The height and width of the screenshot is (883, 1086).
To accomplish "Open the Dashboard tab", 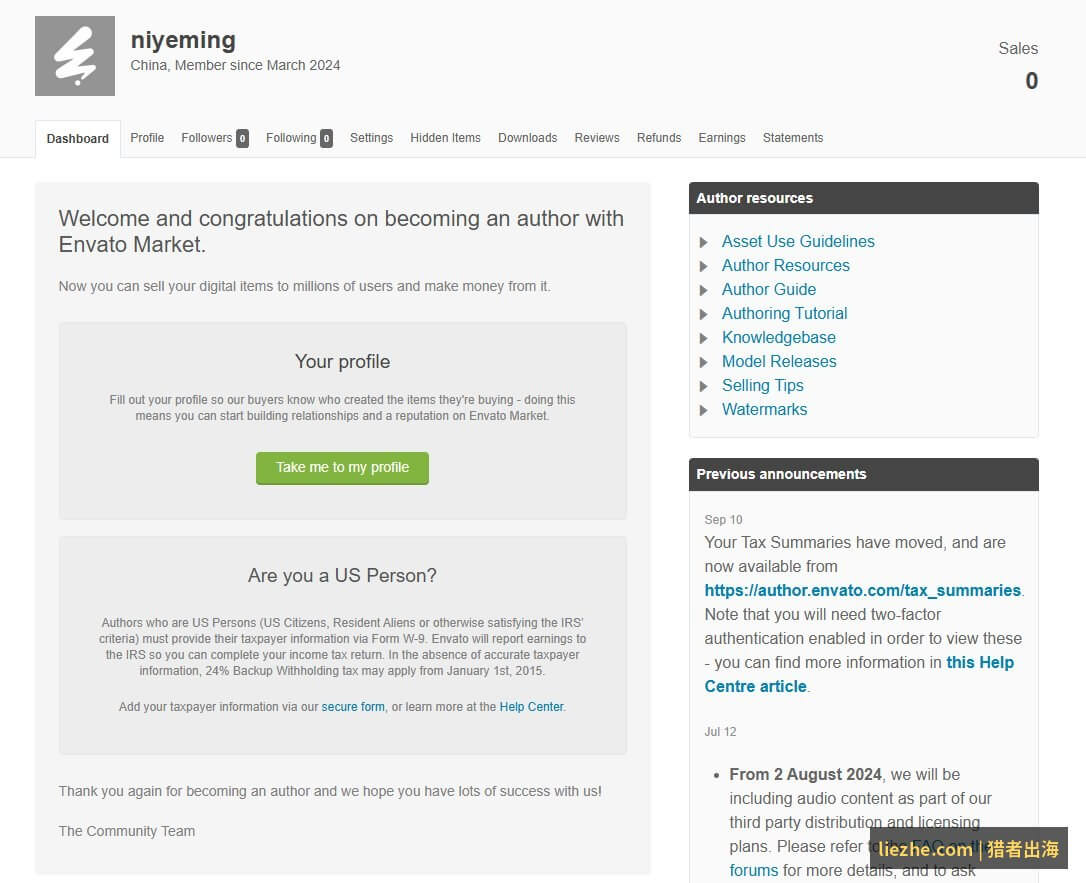I will click(x=78, y=139).
